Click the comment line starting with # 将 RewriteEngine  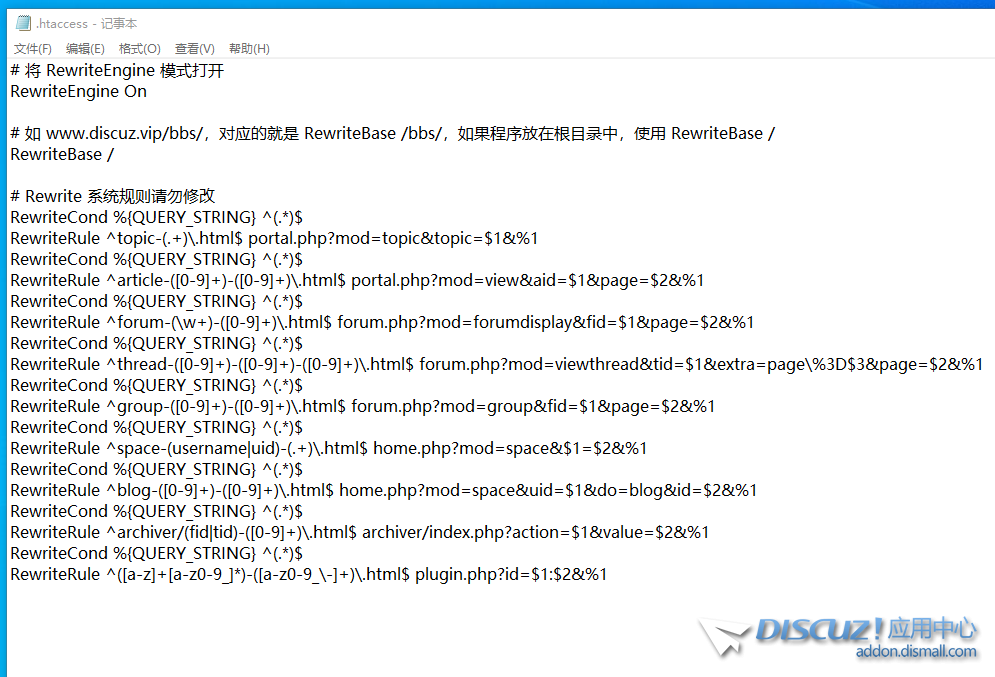click(117, 70)
